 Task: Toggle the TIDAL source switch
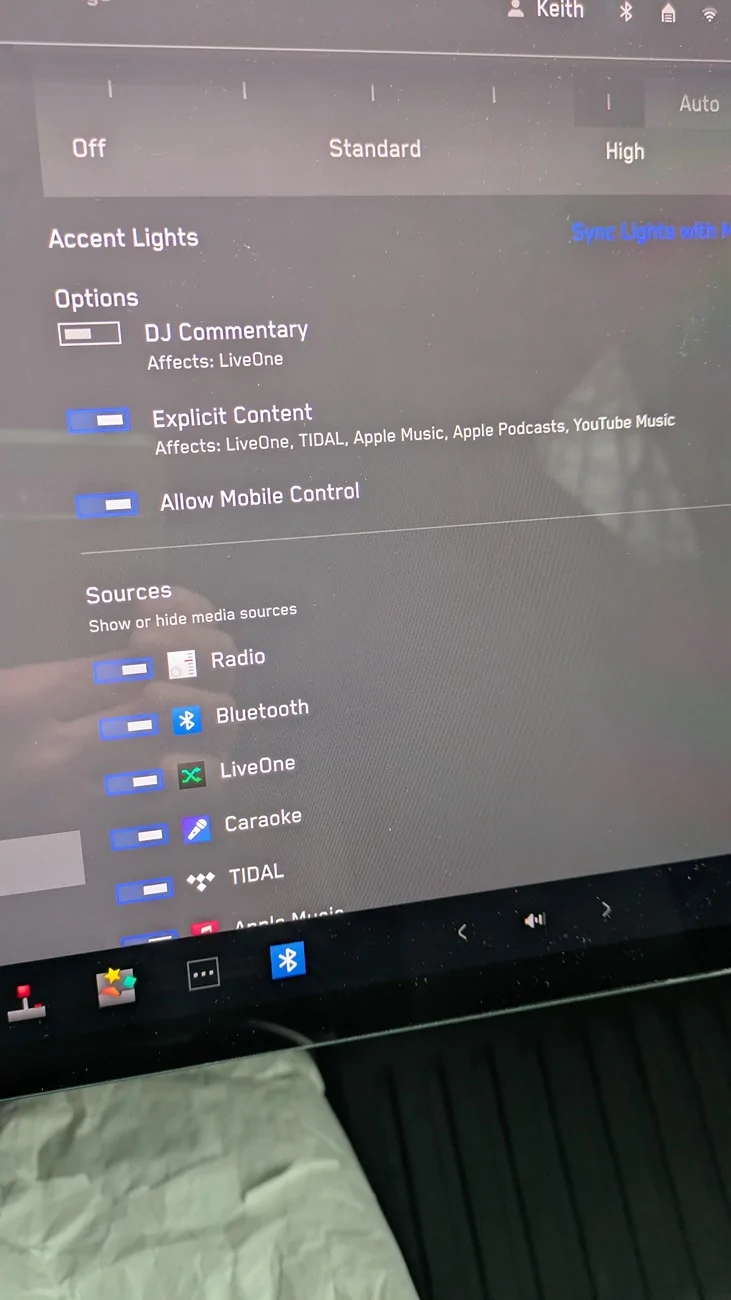tap(145, 888)
